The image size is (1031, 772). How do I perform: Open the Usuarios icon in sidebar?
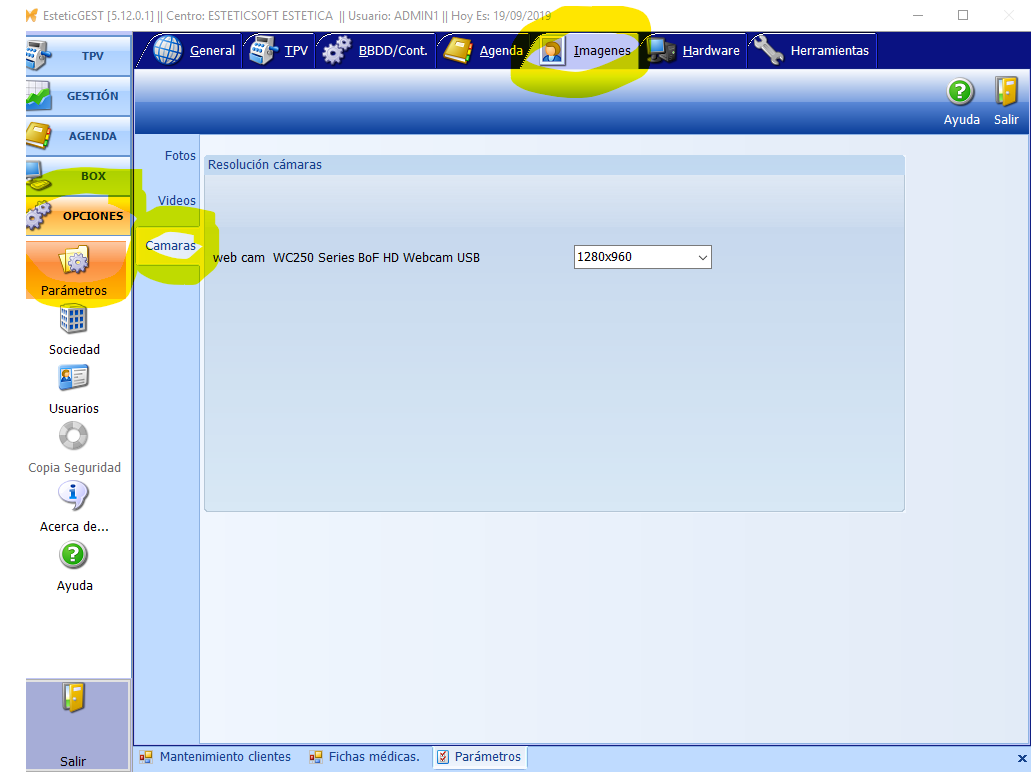(74, 378)
